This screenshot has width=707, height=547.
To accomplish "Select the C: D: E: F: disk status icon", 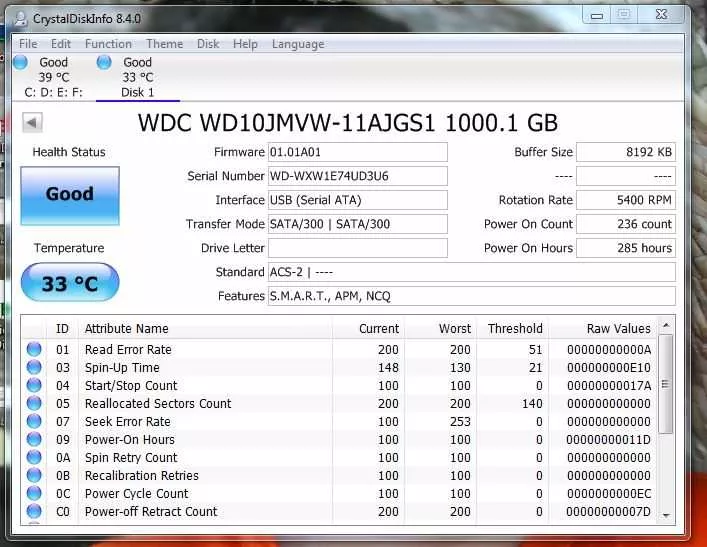I will click(20, 63).
